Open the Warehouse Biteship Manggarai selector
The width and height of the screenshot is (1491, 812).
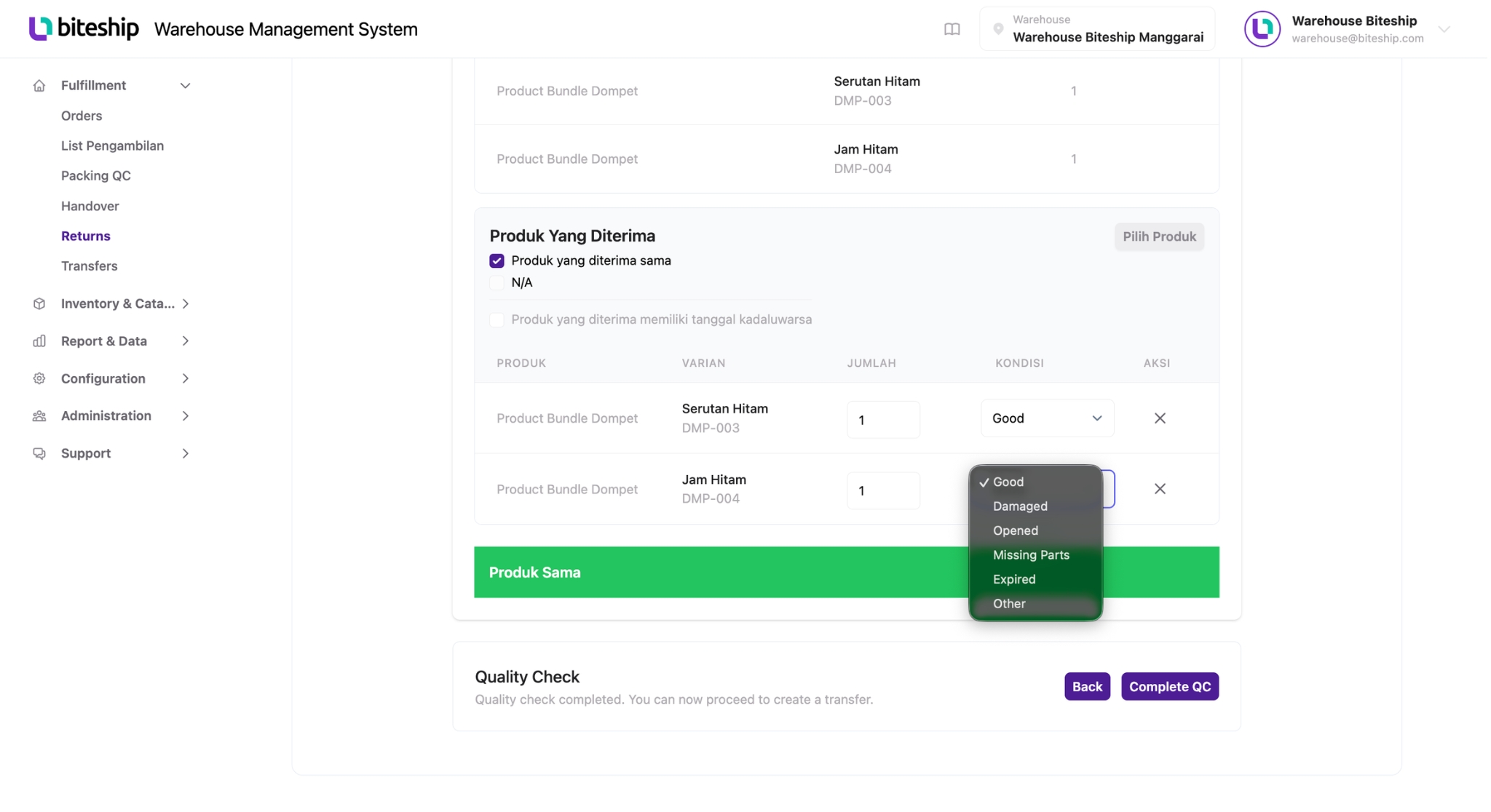(x=1097, y=29)
